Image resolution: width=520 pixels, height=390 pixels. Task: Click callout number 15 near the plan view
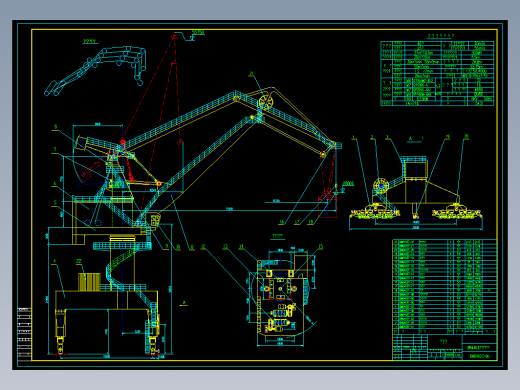point(320,247)
